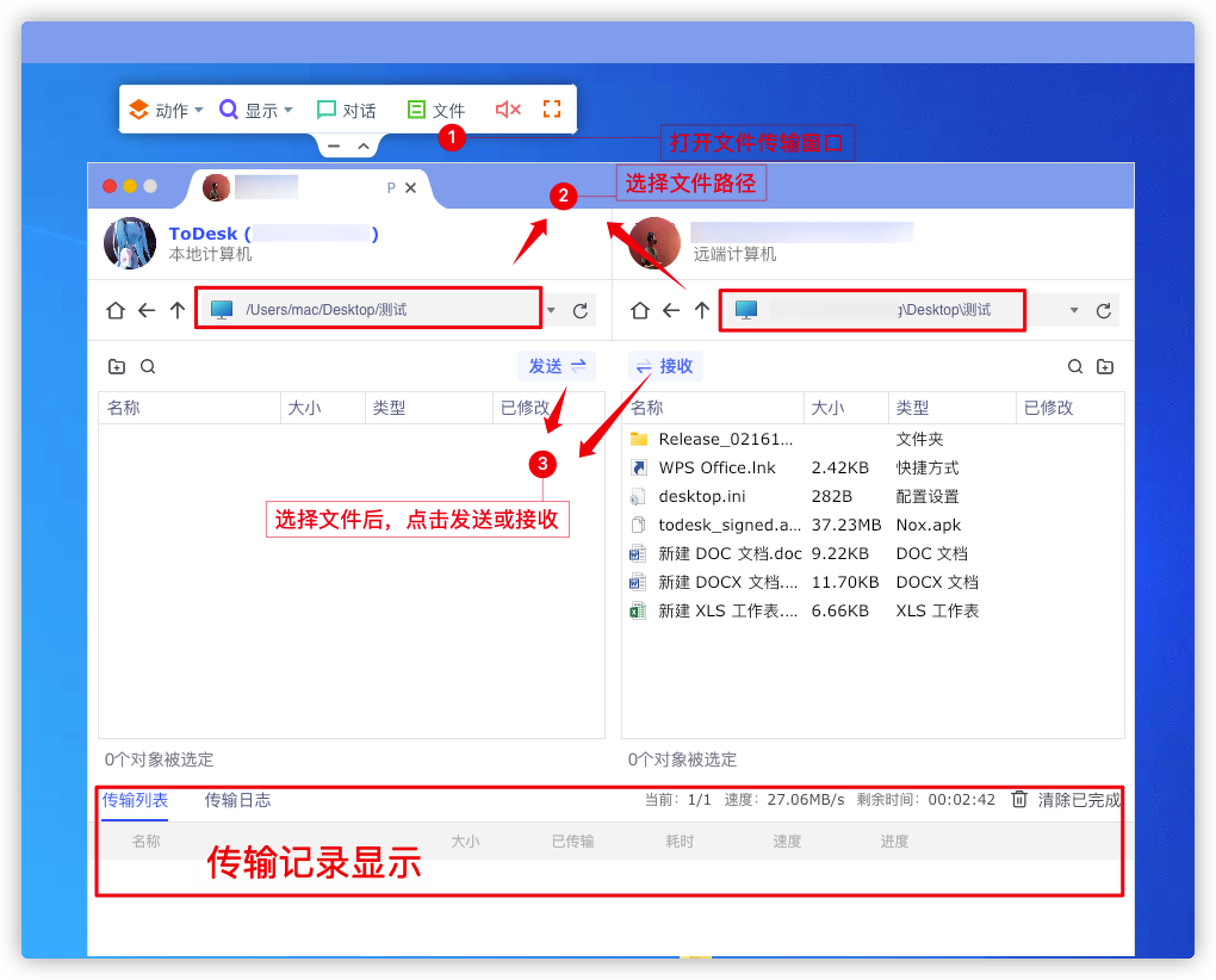
Task: Go up one directory on remote computer
Action: coord(702,311)
